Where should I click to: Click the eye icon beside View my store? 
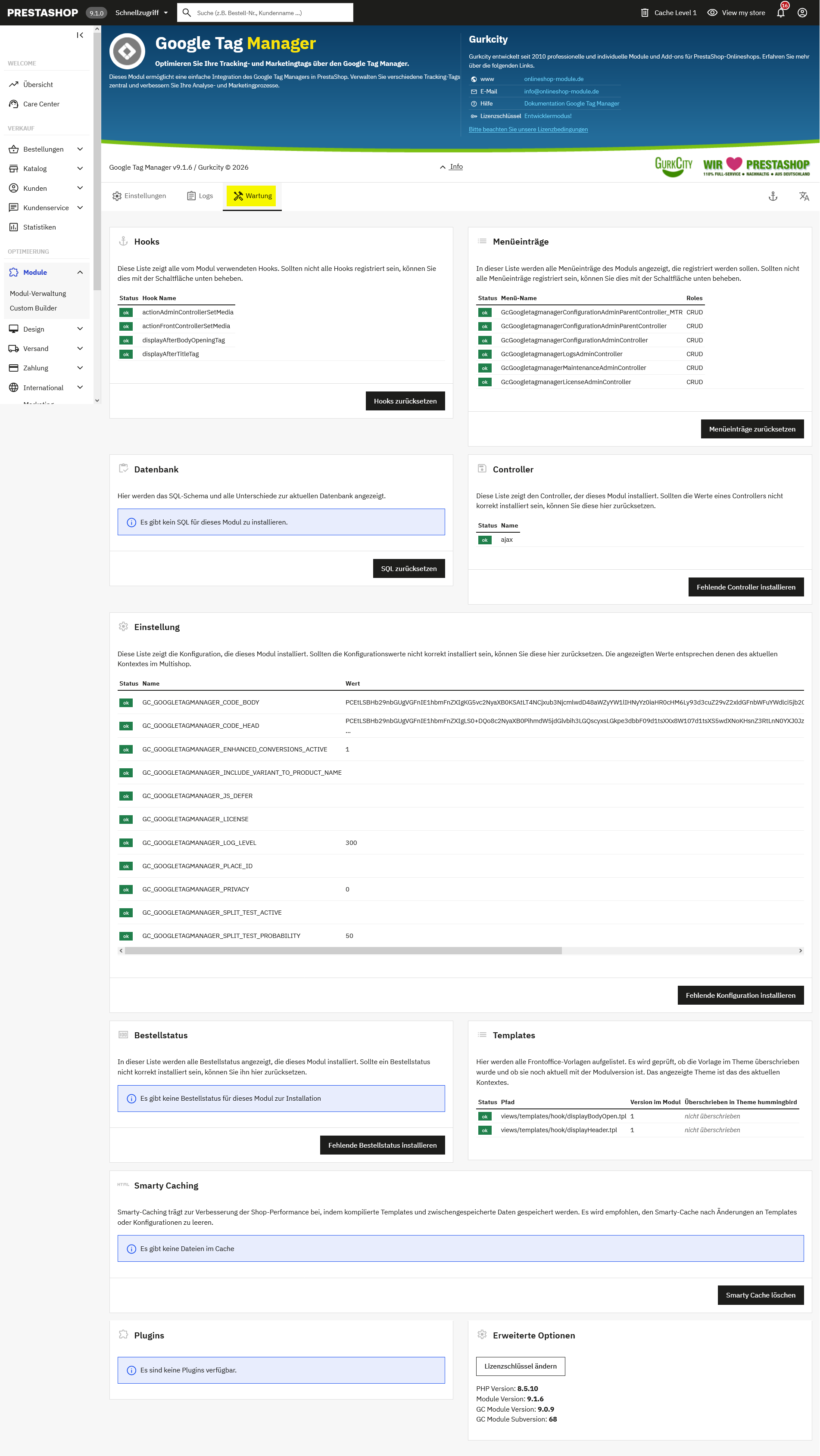tap(713, 12)
